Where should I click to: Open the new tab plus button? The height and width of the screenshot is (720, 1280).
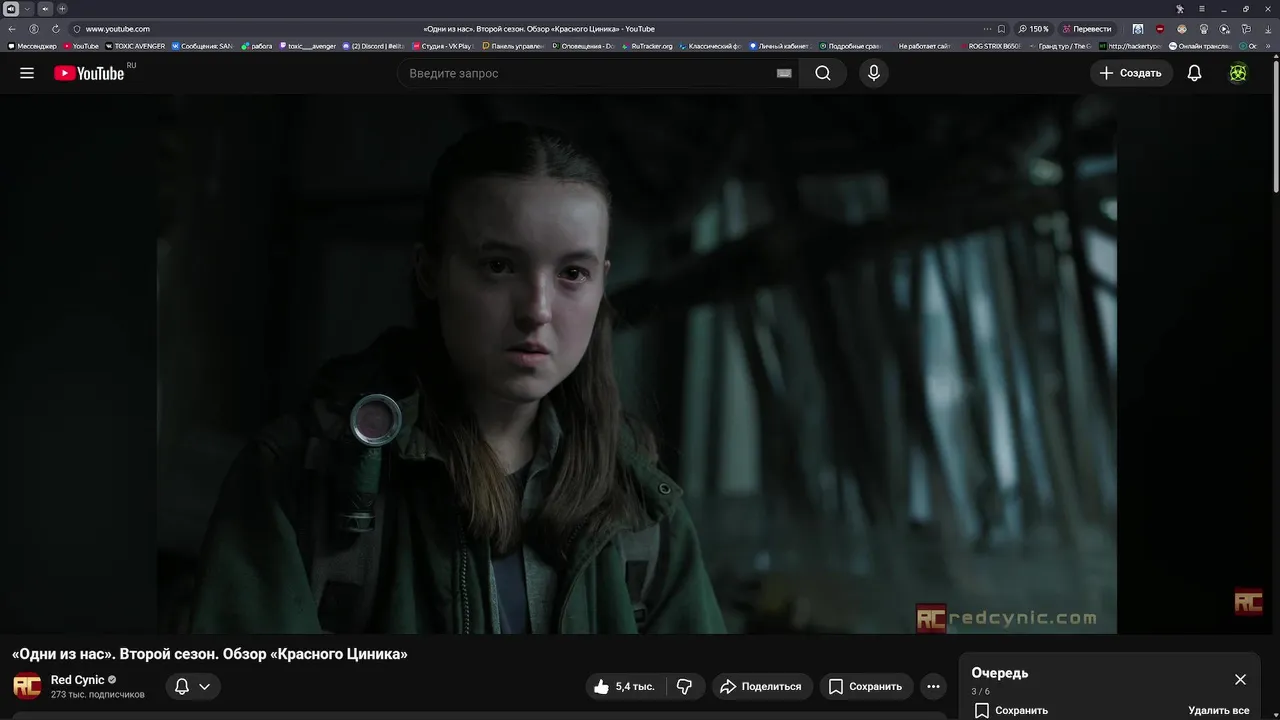62,9
